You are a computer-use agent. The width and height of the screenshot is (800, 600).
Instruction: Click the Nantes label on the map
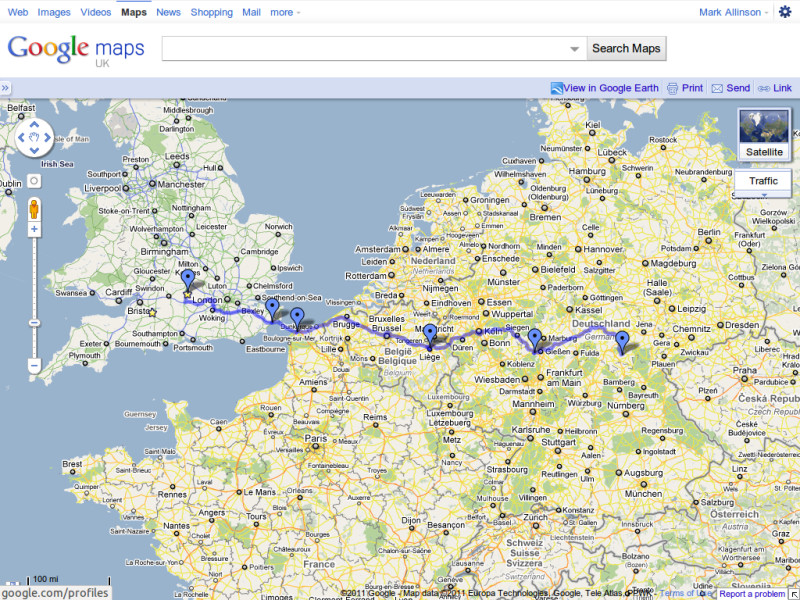177,526
